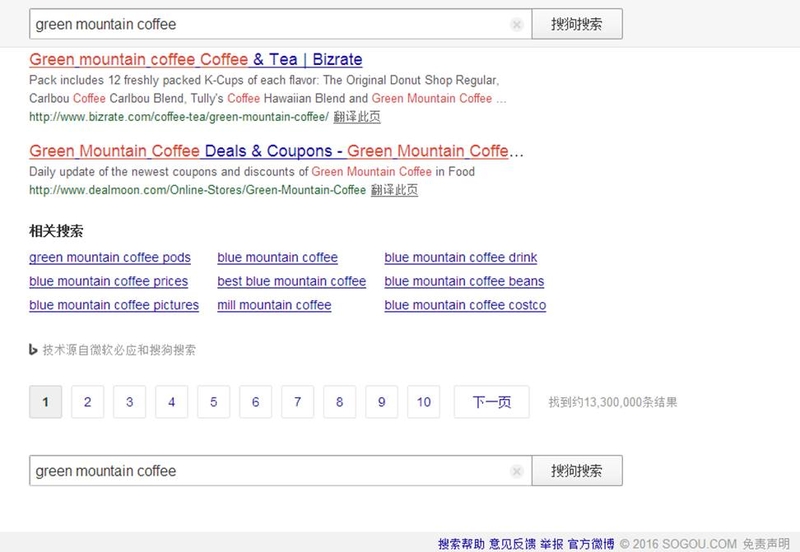The width and height of the screenshot is (800, 552).
Task: Click the 相关搜索 related searches heading
Action: [x=56, y=231]
